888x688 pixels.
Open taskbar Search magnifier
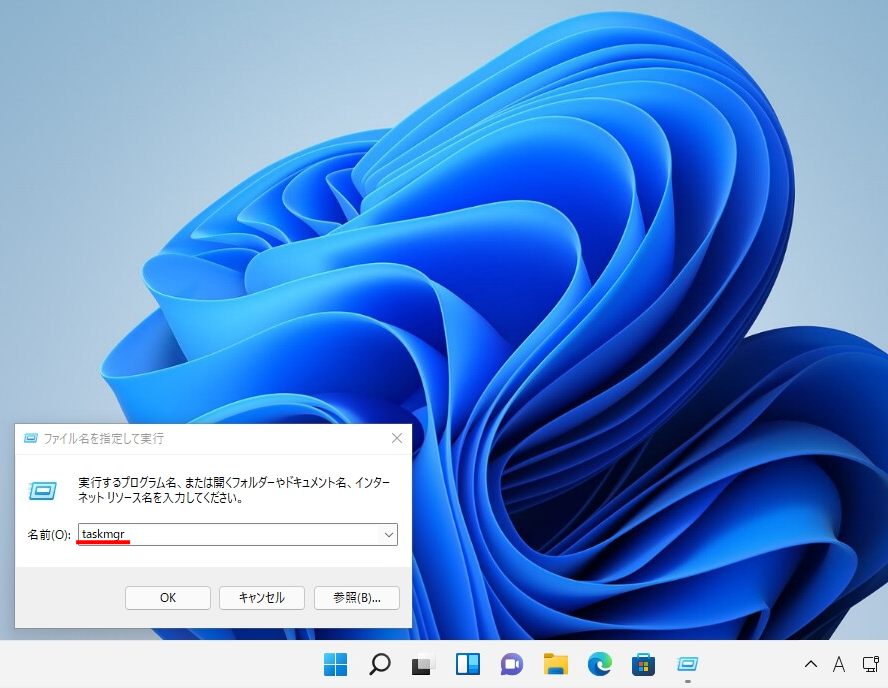pyautogui.click(x=379, y=664)
